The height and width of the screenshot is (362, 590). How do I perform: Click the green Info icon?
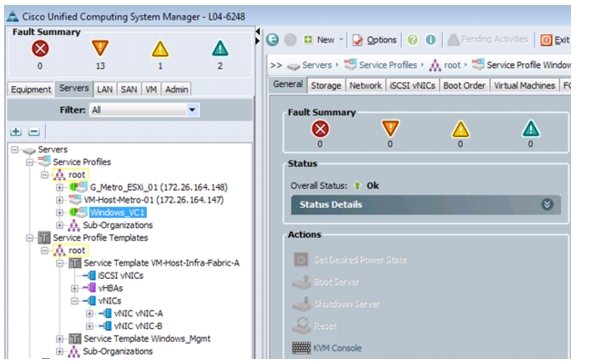pos(431,40)
